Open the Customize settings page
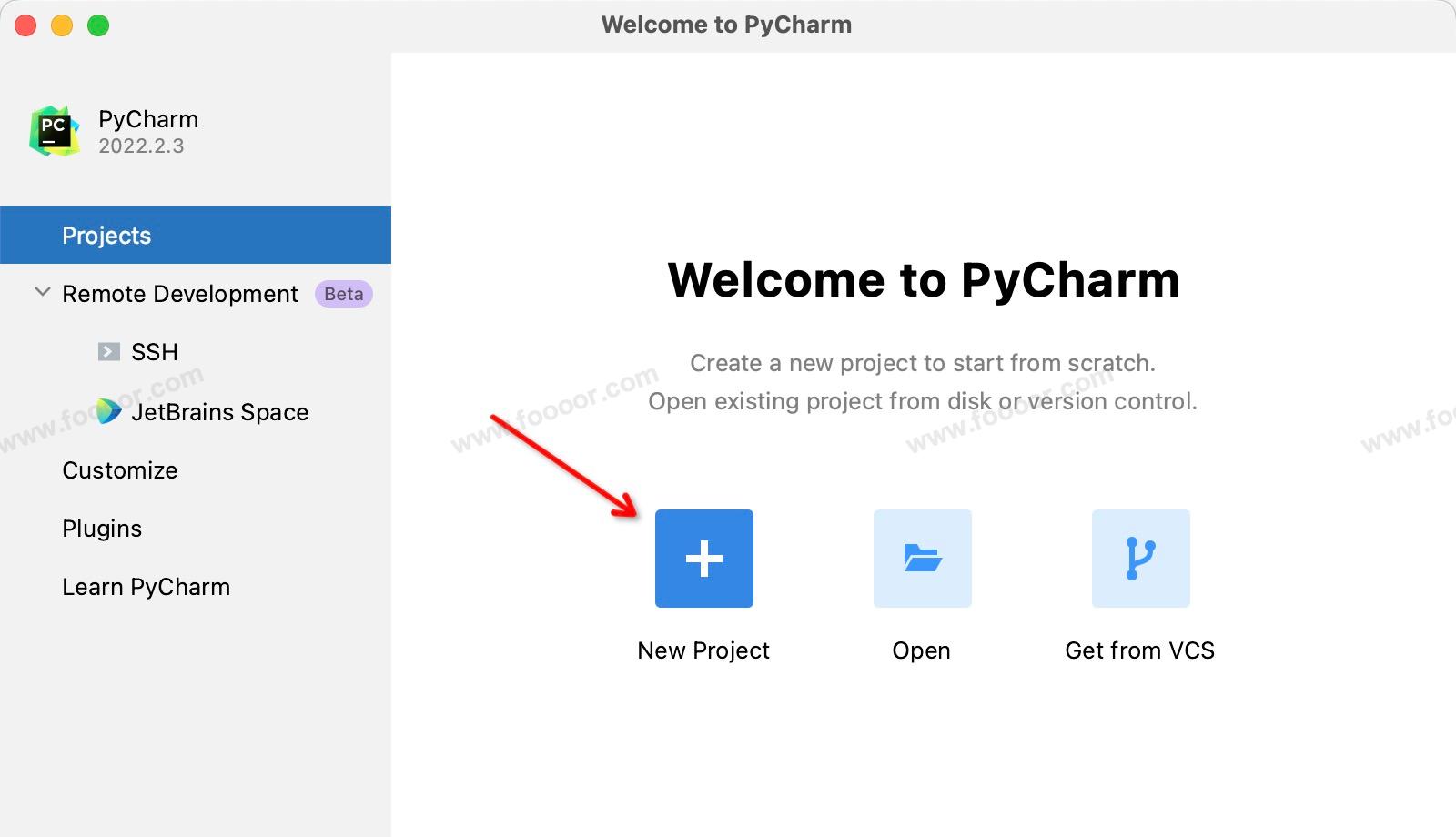 coord(120,470)
